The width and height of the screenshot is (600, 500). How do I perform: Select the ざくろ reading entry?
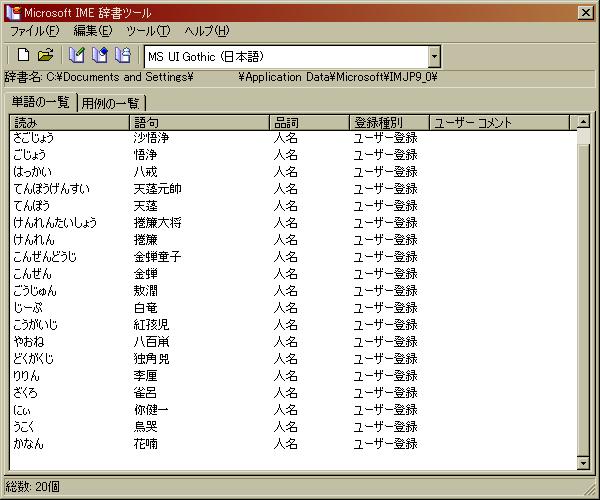pyautogui.click(x=26, y=393)
